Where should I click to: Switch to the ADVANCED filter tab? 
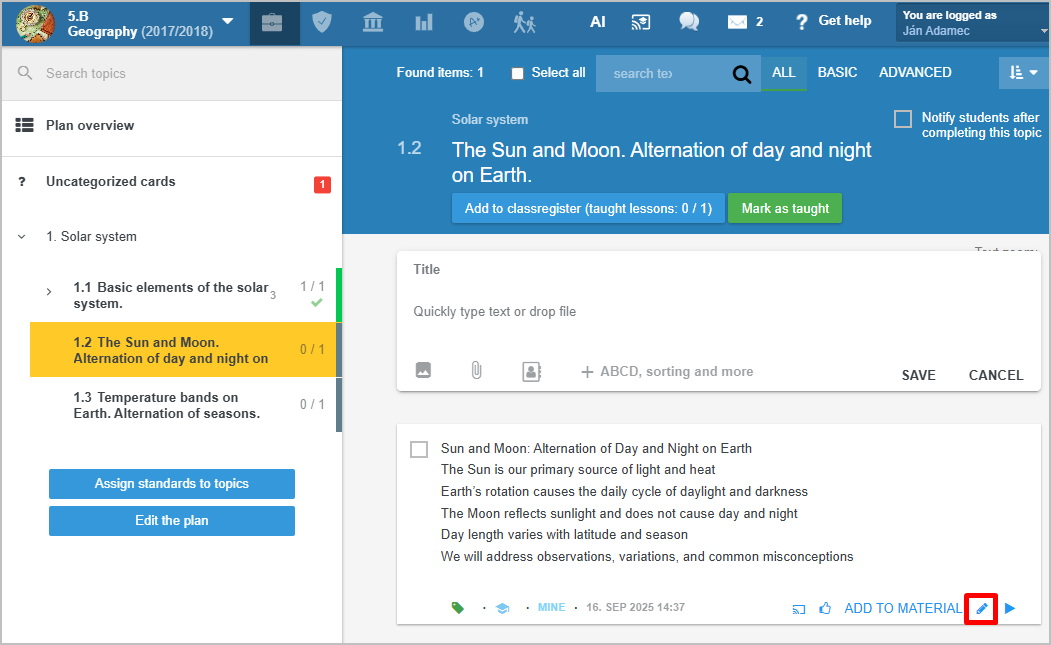click(915, 72)
